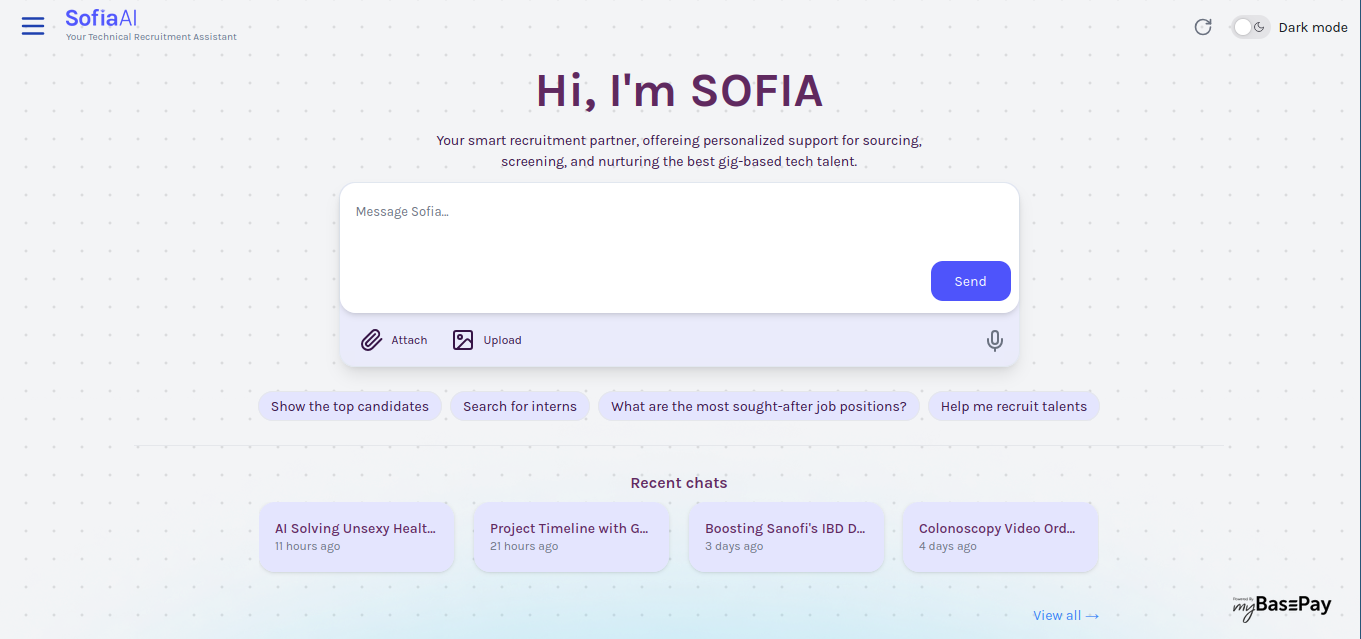
Task: Open the "AI Solving Unsexy Healt..." chat
Action: click(356, 537)
